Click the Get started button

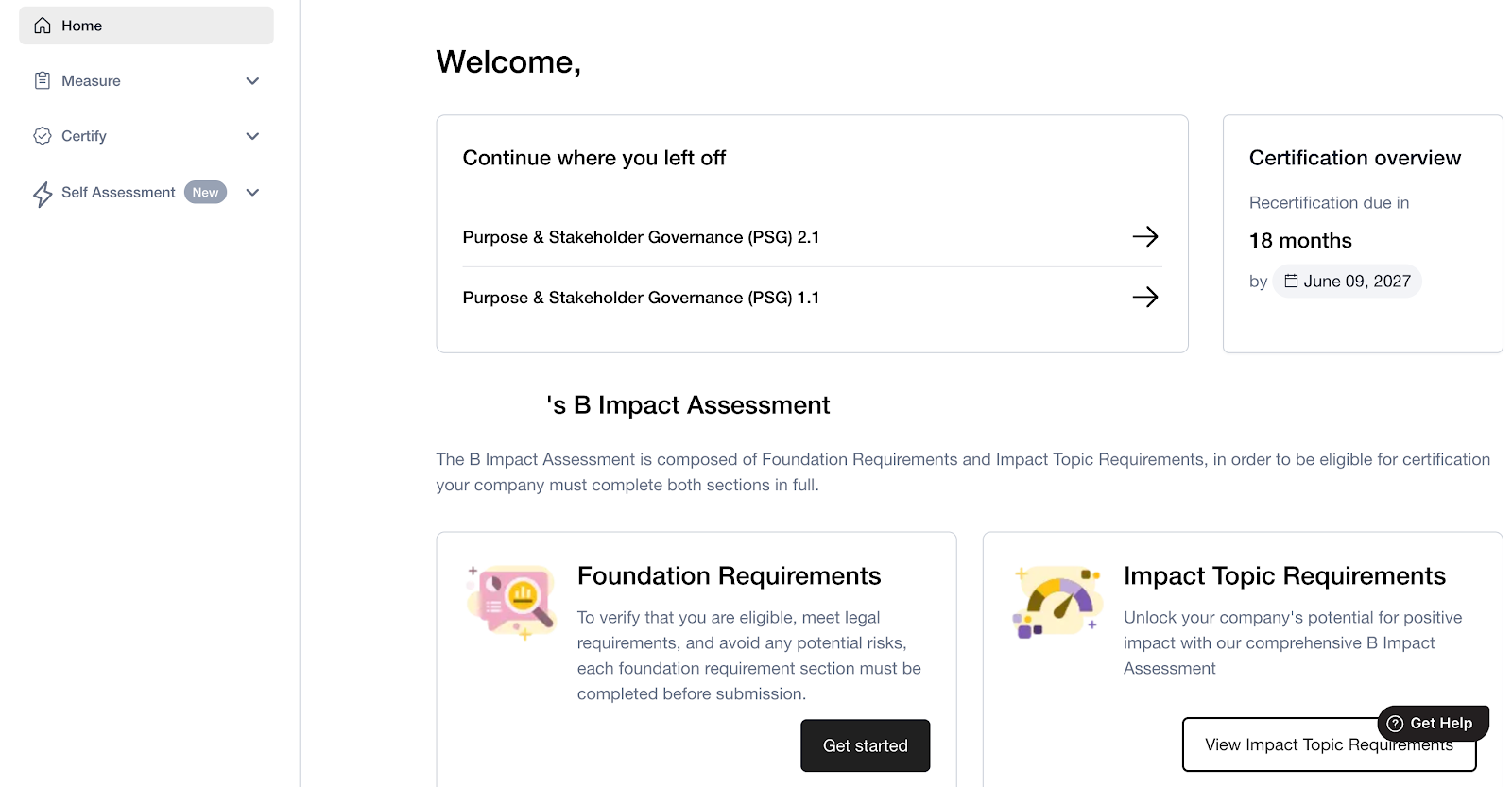pyautogui.click(x=866, y=745)
